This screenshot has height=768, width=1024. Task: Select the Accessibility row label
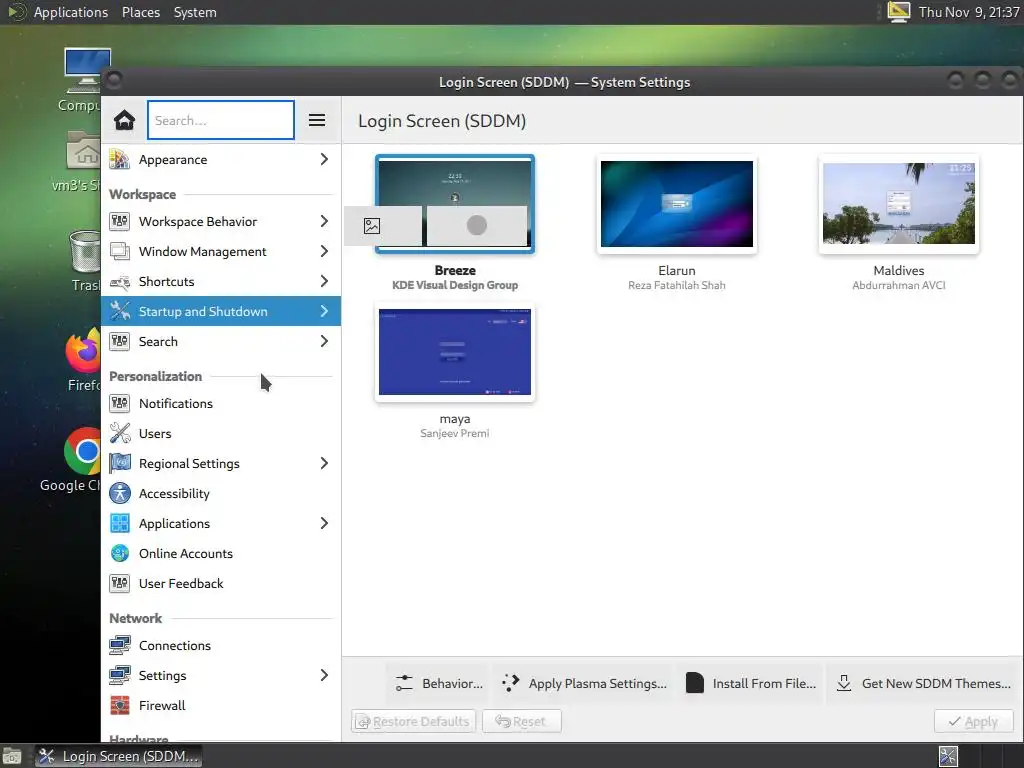(174, 494)
